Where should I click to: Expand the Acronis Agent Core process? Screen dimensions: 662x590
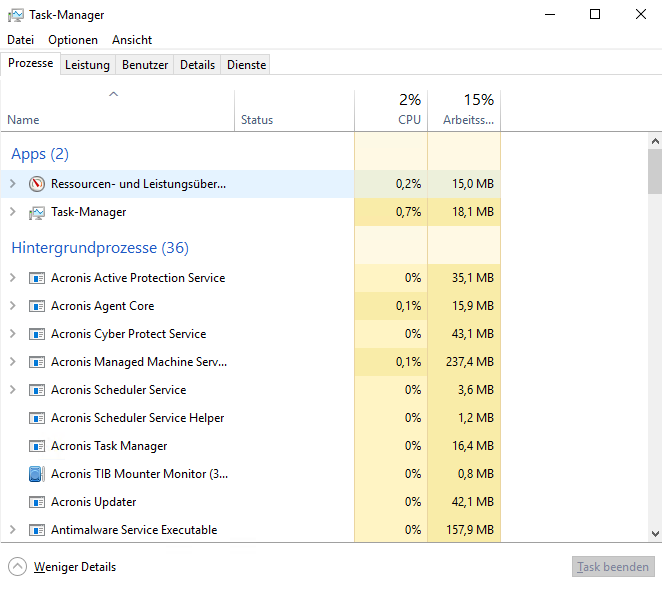point(13,306)
